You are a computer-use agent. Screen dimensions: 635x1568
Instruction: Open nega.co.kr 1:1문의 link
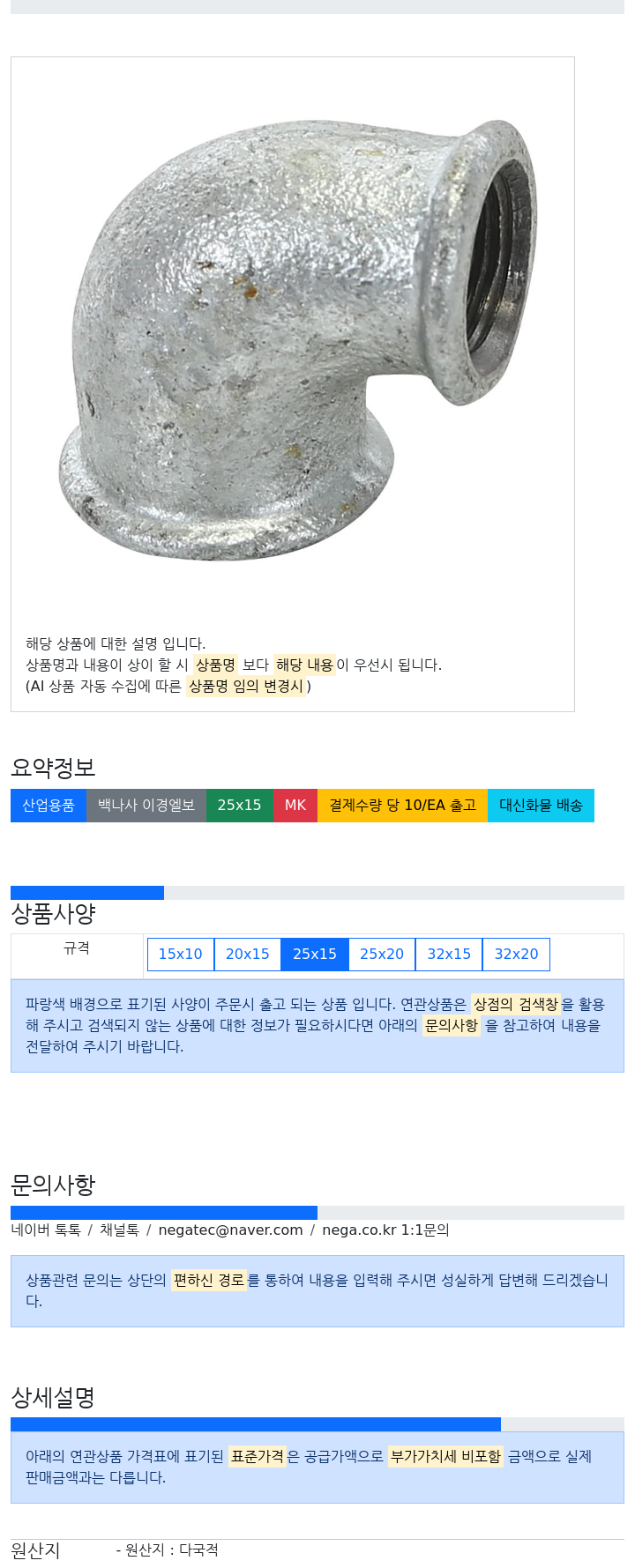click(385, 1230)
